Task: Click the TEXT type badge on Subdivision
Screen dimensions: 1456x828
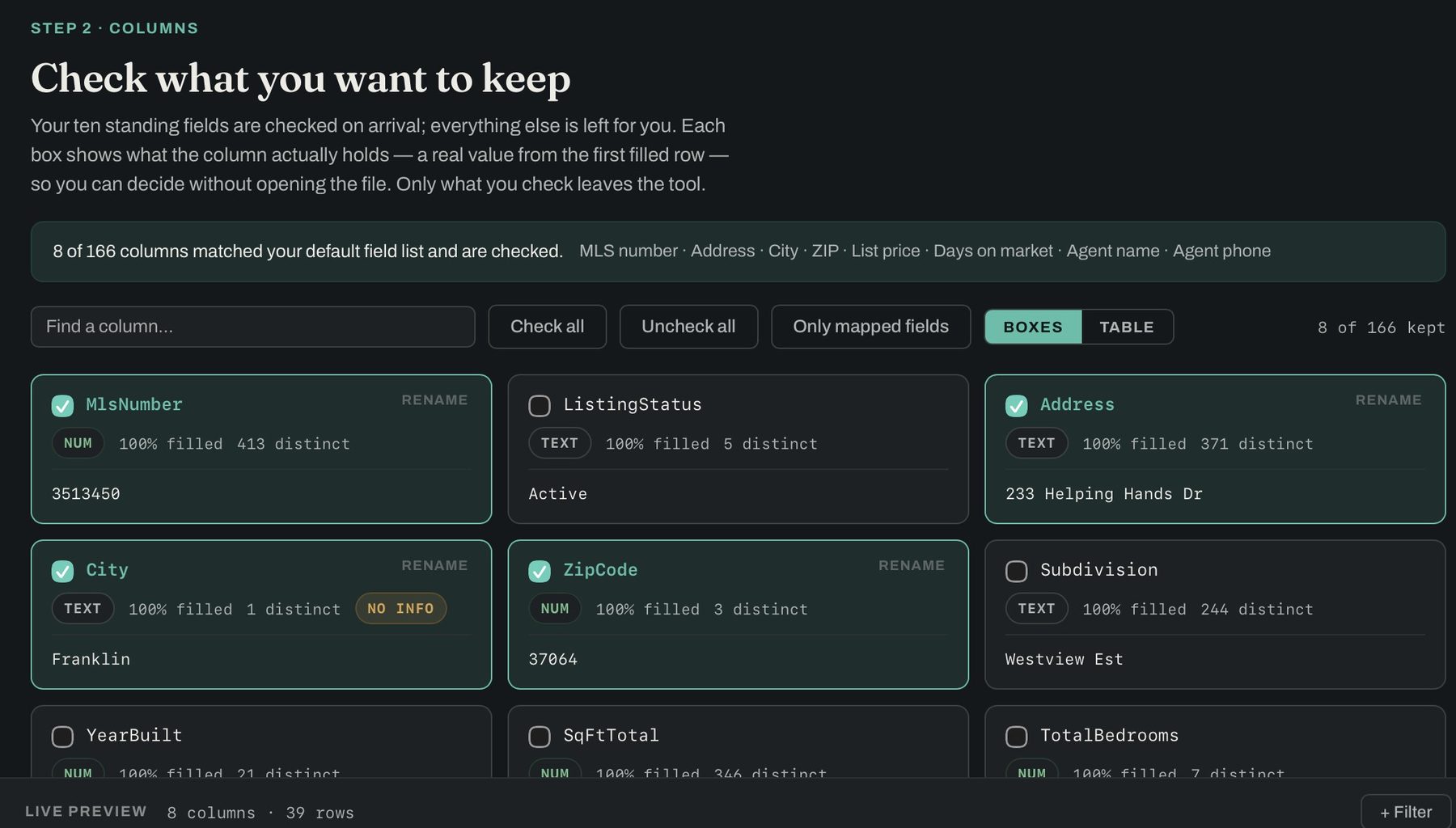Action: pos(1036,609)
